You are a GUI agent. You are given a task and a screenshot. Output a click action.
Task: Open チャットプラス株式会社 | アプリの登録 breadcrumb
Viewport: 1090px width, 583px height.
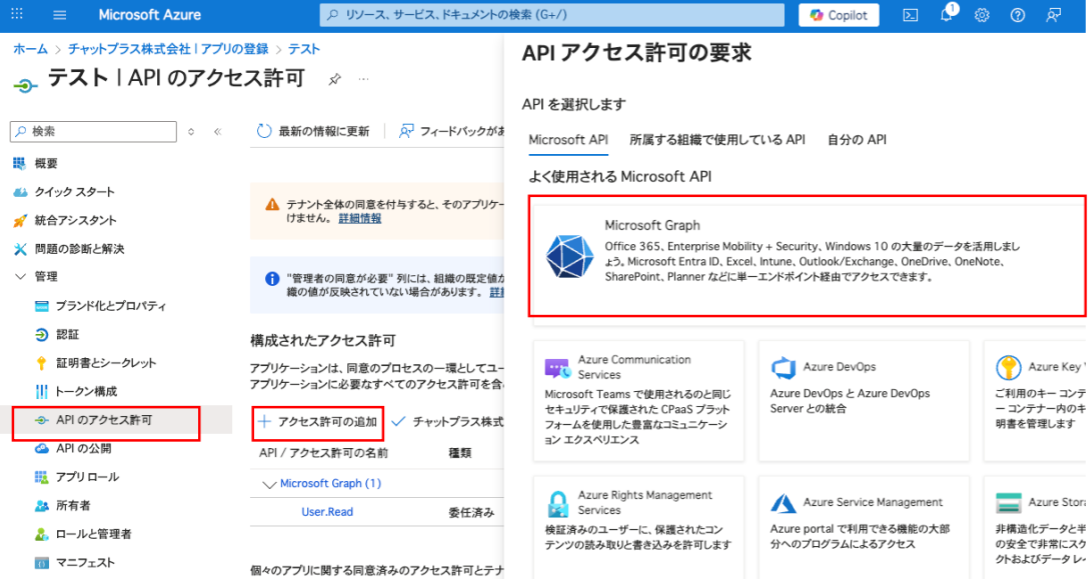(168, 49)
